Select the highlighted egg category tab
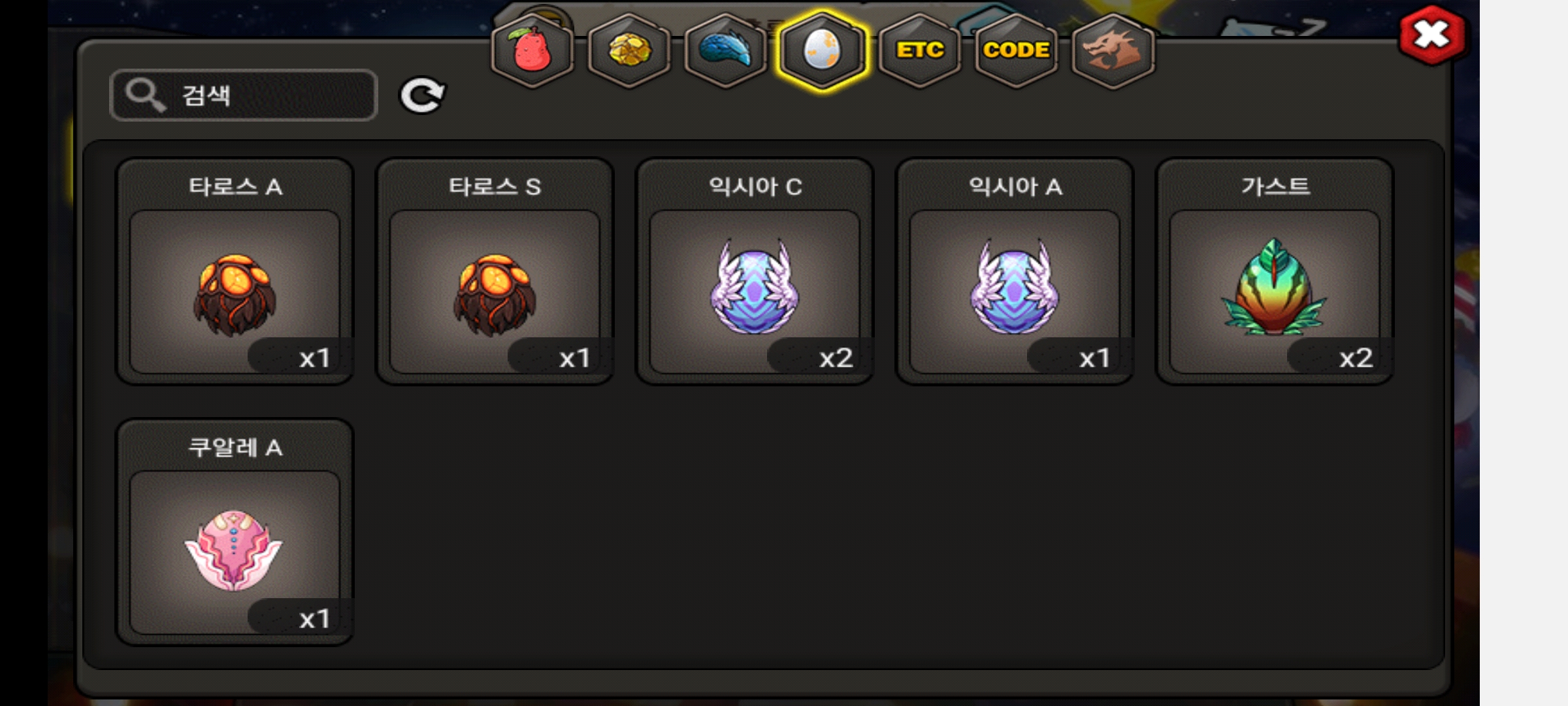The height and width of the screenshot is (706, 1568). [822, 50]
